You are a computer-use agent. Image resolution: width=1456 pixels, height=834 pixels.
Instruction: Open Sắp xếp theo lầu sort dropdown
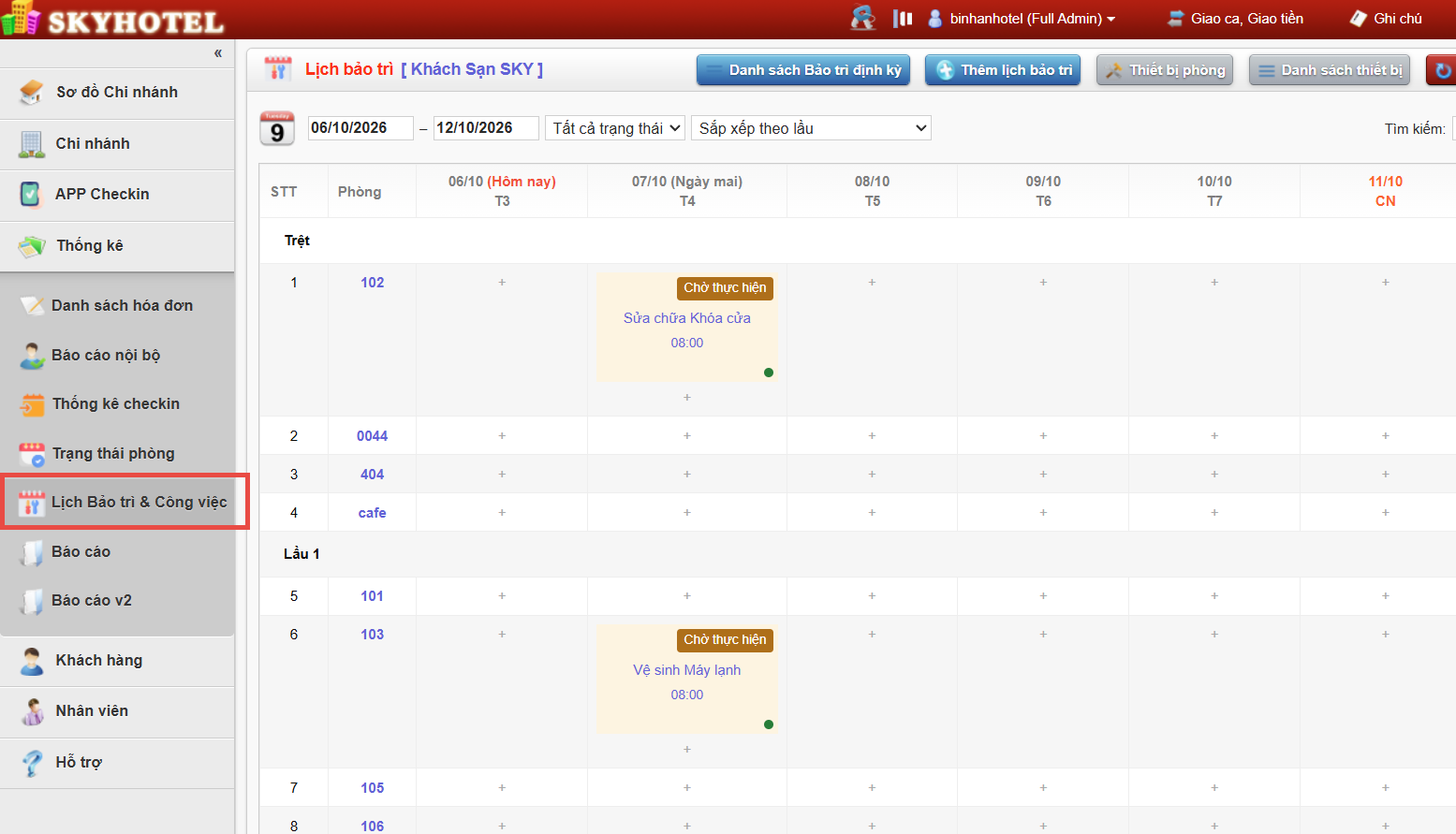coord(811,128)
